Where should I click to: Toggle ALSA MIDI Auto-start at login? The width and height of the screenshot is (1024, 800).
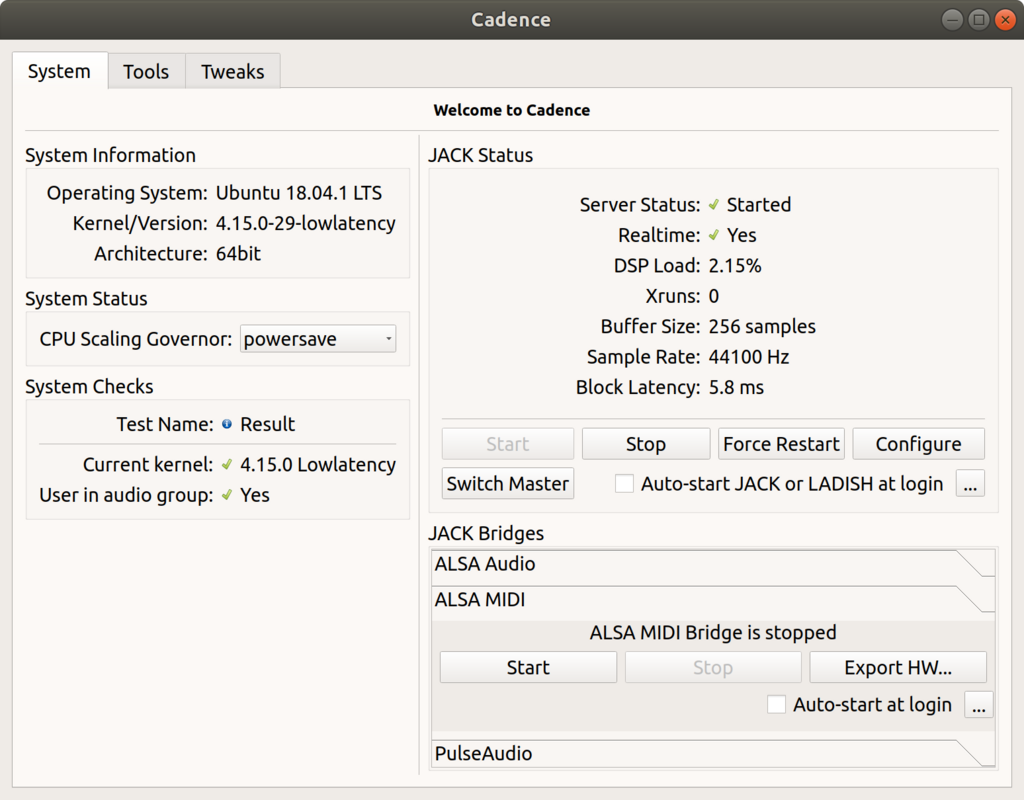coord(777,705)
